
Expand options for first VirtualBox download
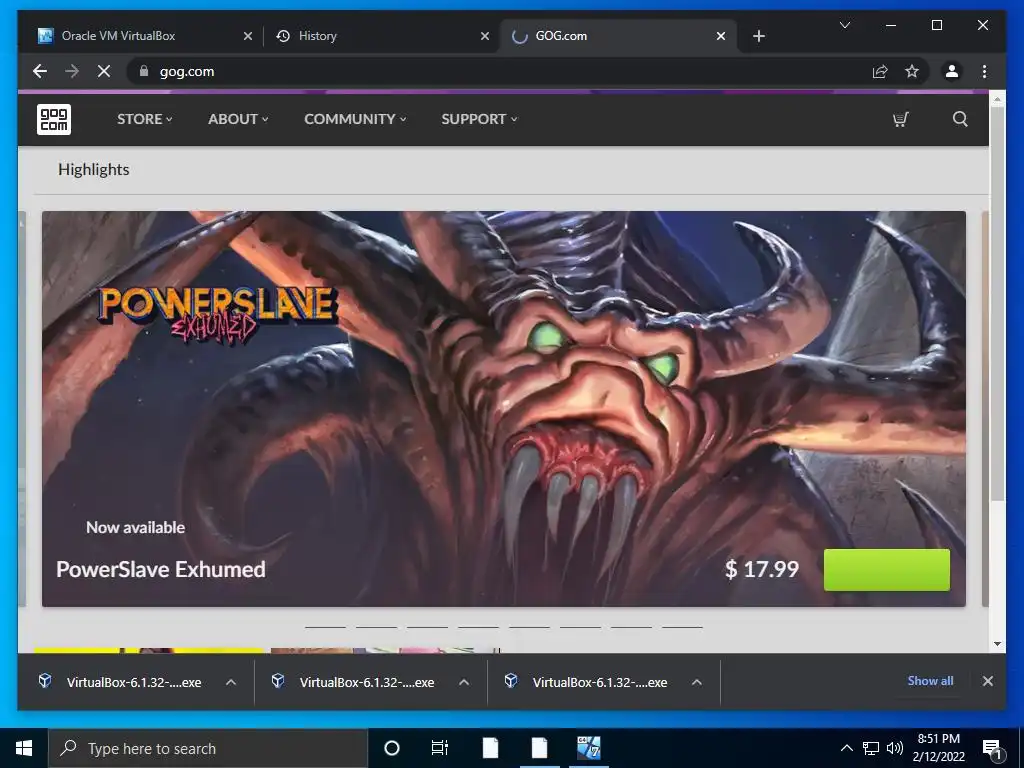[x=231, y=682]
